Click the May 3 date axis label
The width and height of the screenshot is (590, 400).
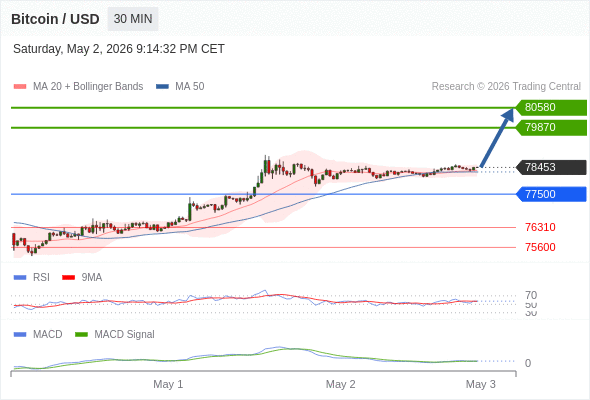[x=481, y=384]
